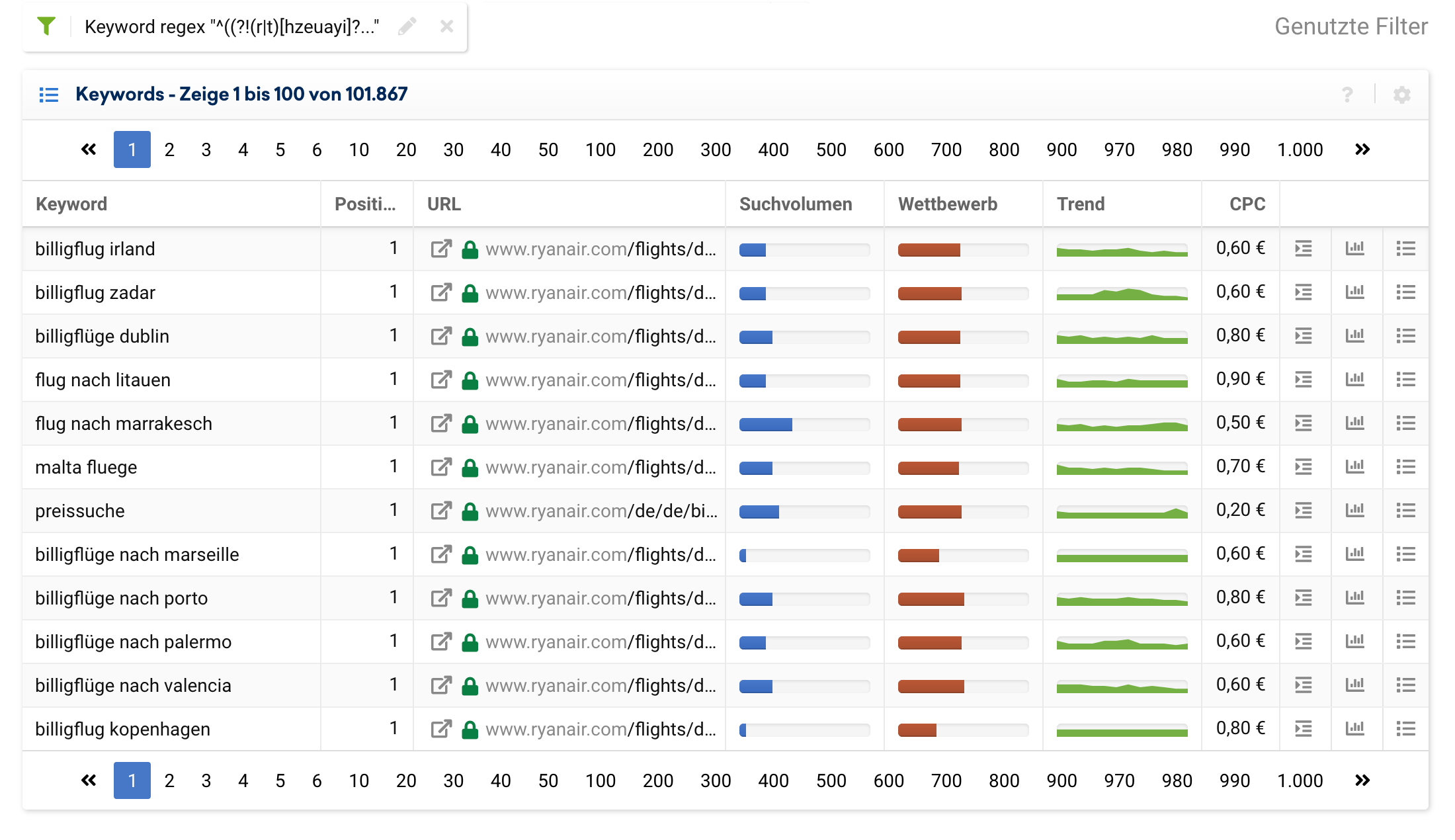
Task: Go to the next pages via top double-chevron right
Action: [1362, 149]
